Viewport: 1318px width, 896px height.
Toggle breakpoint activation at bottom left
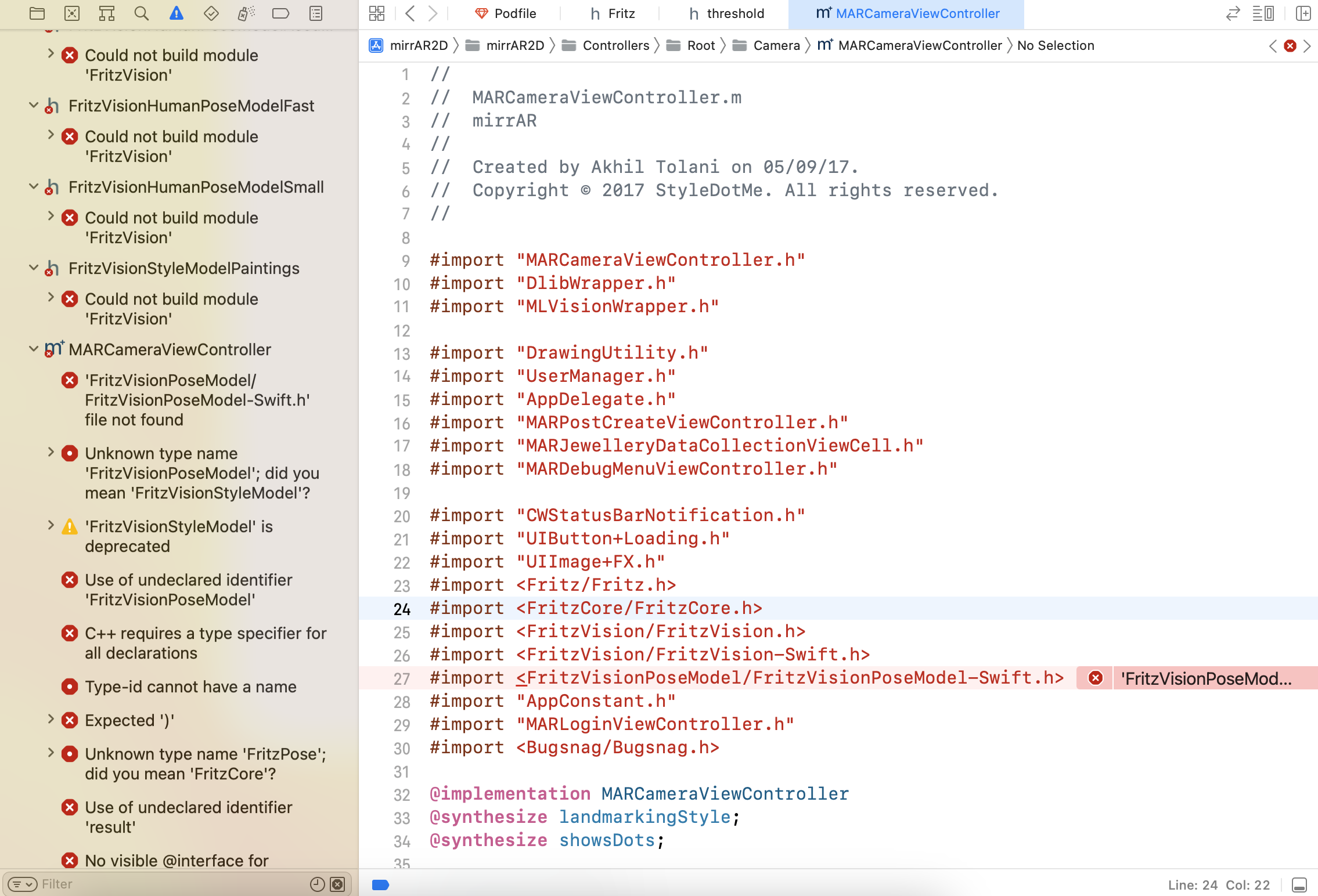coord(381,884)
